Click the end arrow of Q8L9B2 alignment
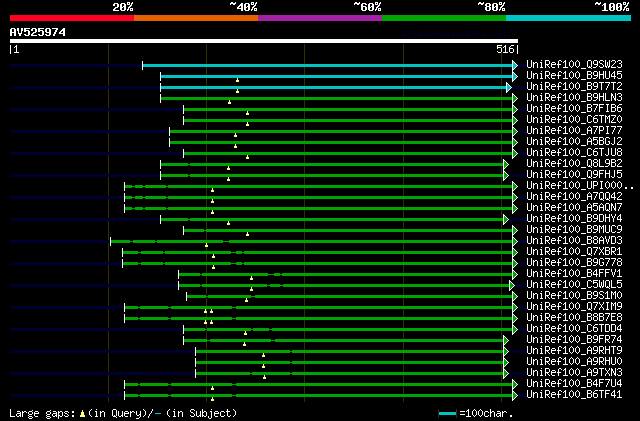The image size is (640, 421). click(x=506, y=164)
